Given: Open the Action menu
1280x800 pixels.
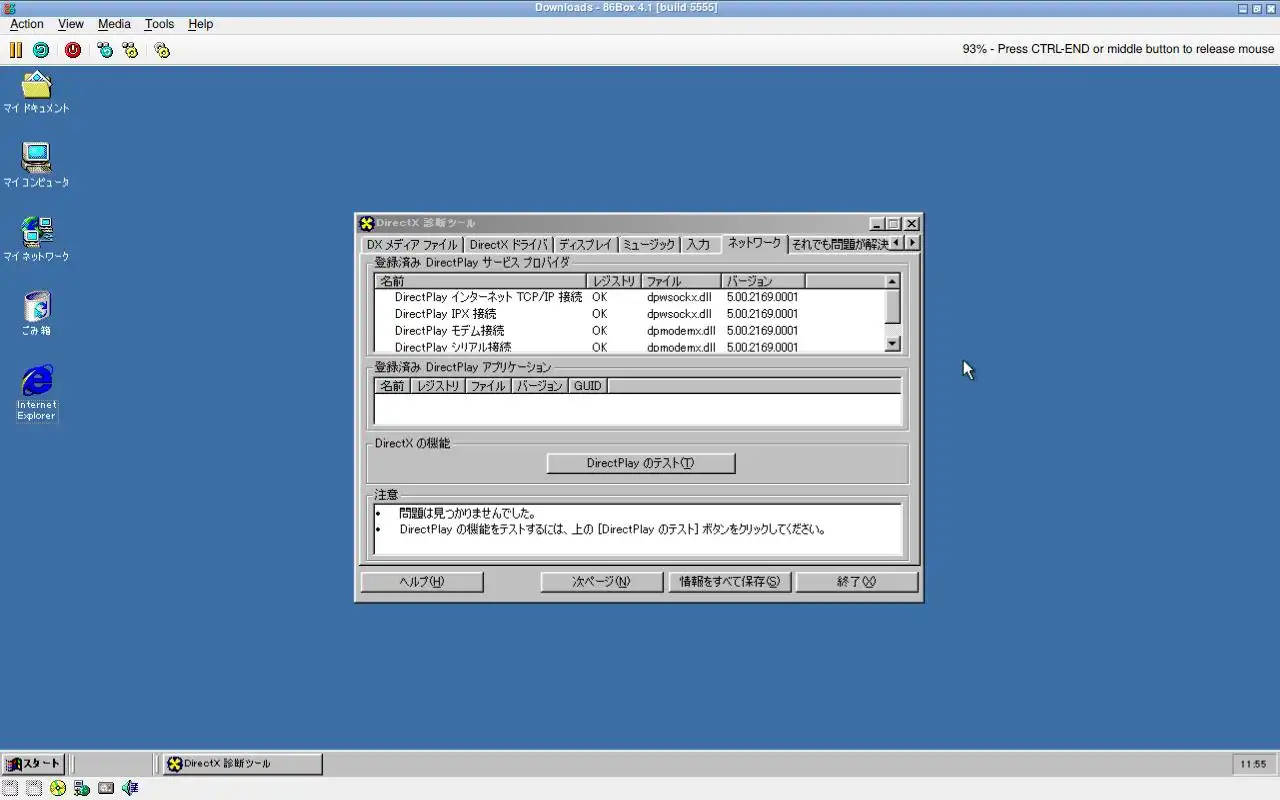Looking at the screenshot, I should pyautogui.click(x=27, y=24).
